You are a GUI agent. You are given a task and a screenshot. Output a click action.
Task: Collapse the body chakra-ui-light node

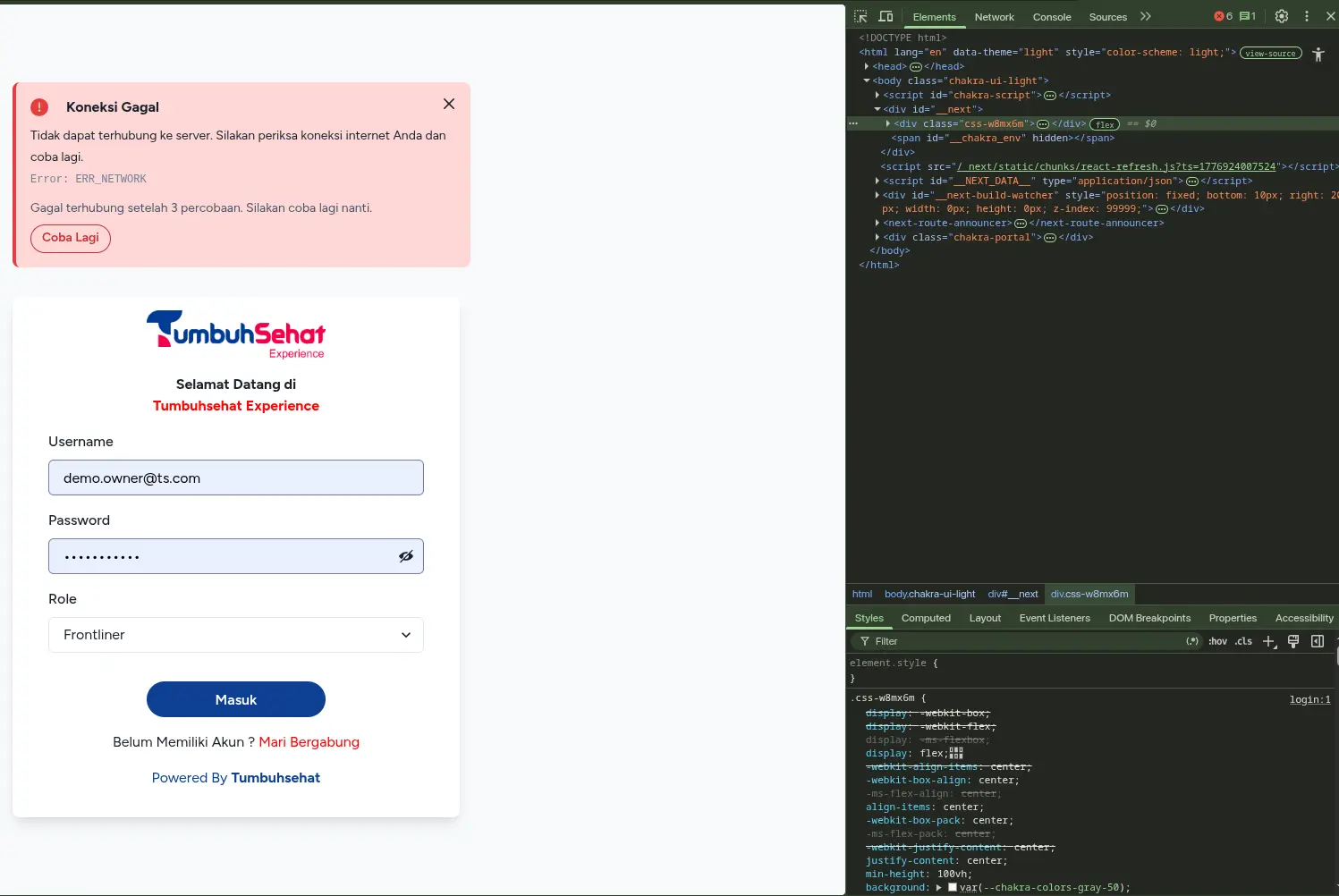coord(867,80)
